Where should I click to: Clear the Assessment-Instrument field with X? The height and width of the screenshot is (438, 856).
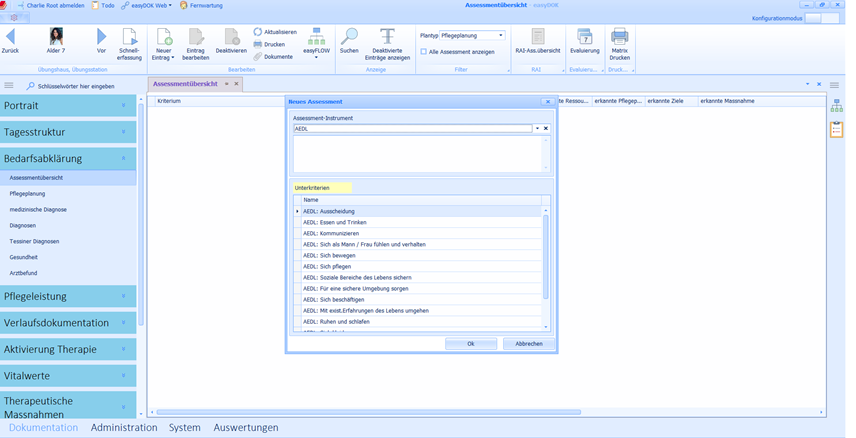click(546, 128)
